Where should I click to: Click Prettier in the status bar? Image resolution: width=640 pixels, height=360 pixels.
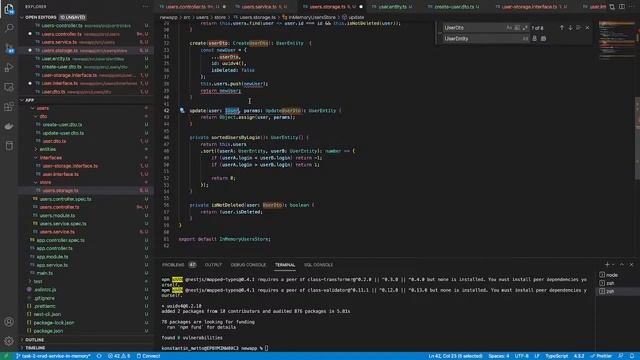point(601,356)
